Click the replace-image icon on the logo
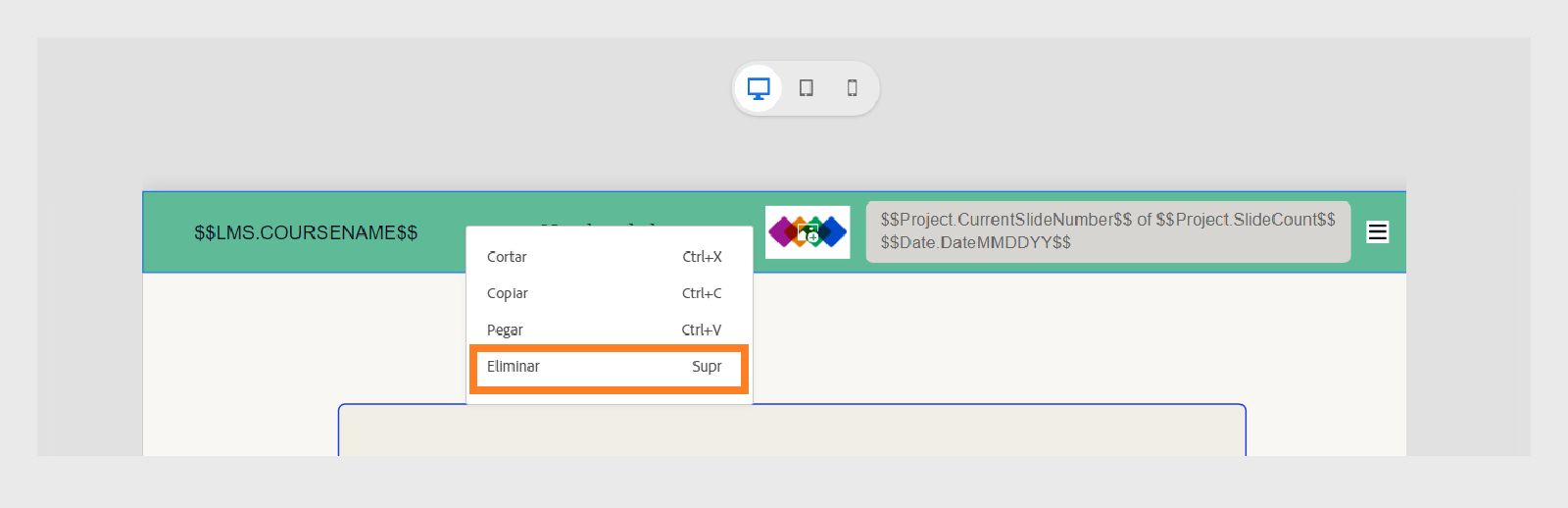The height and width of the screenshot is (508, 1568). point(808,232)
